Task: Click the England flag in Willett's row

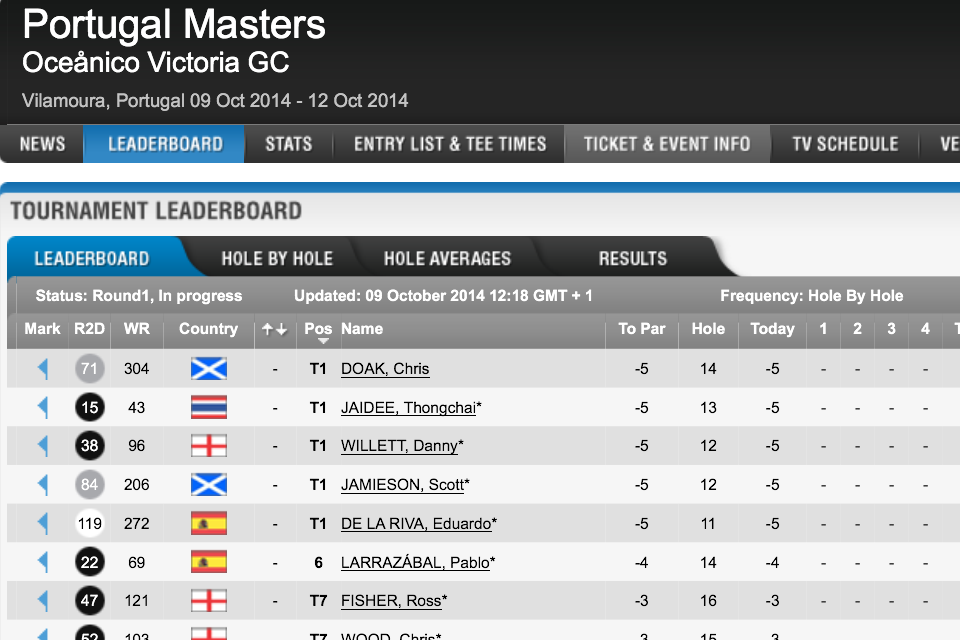Action: click(209, 446)
